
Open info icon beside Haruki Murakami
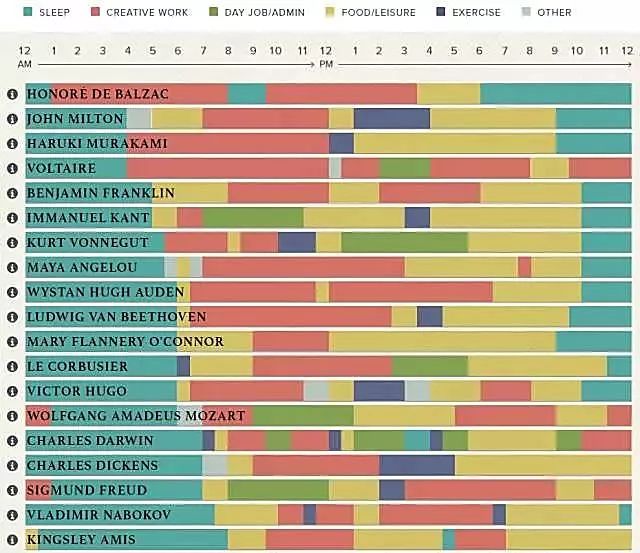point(12,144)
